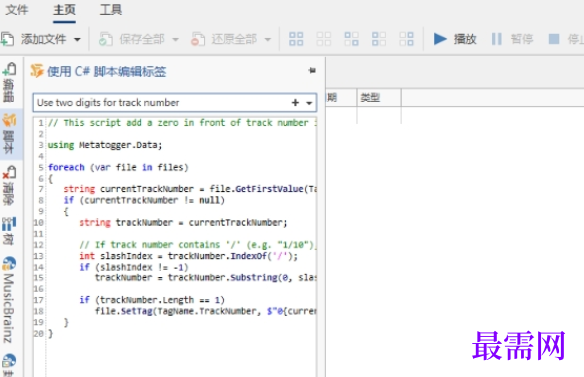Click the 暂停 pause button
Screen dimensions: 584x377
point(512,39)
